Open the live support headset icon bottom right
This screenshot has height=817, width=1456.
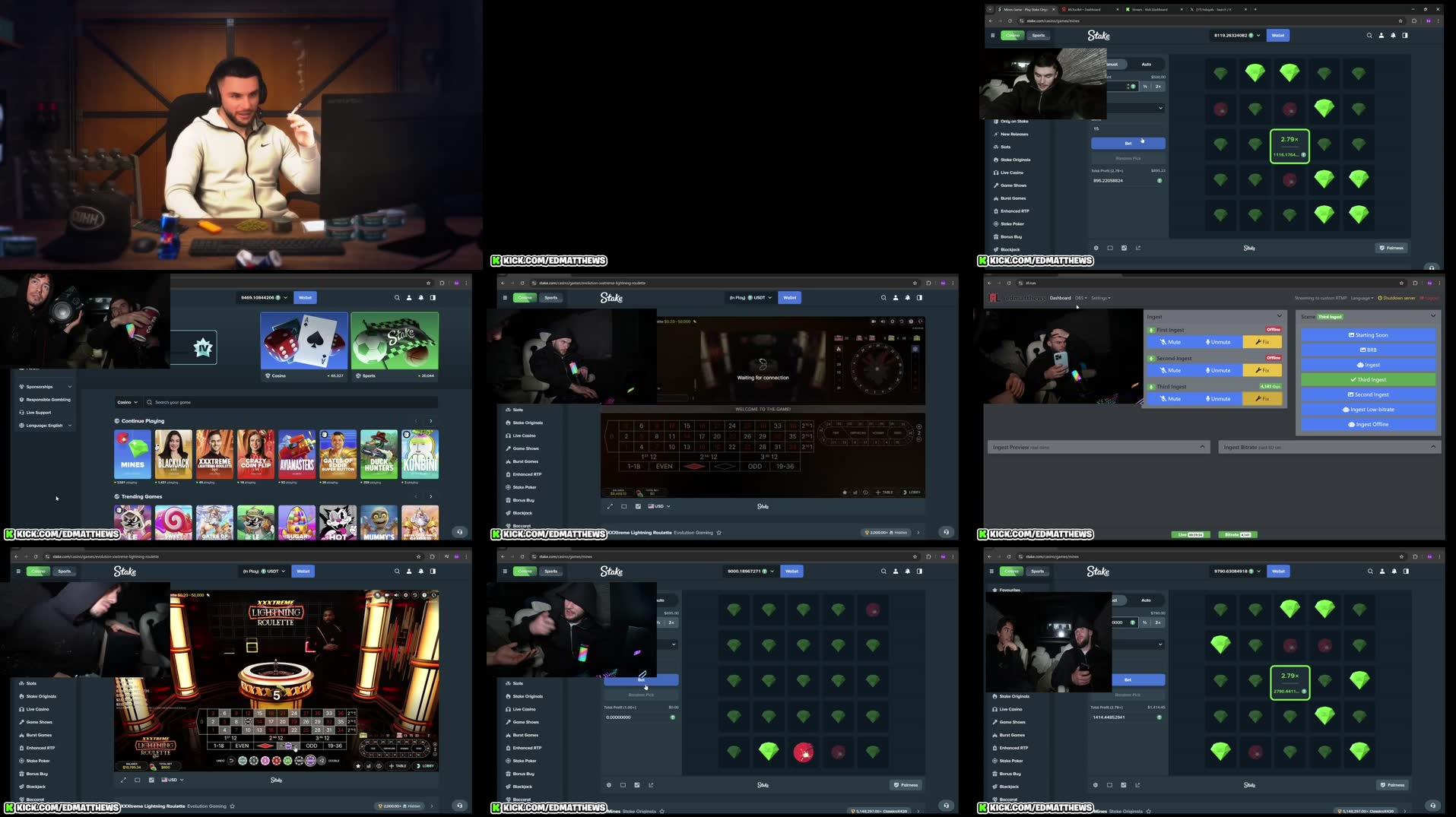(1432, 806)
